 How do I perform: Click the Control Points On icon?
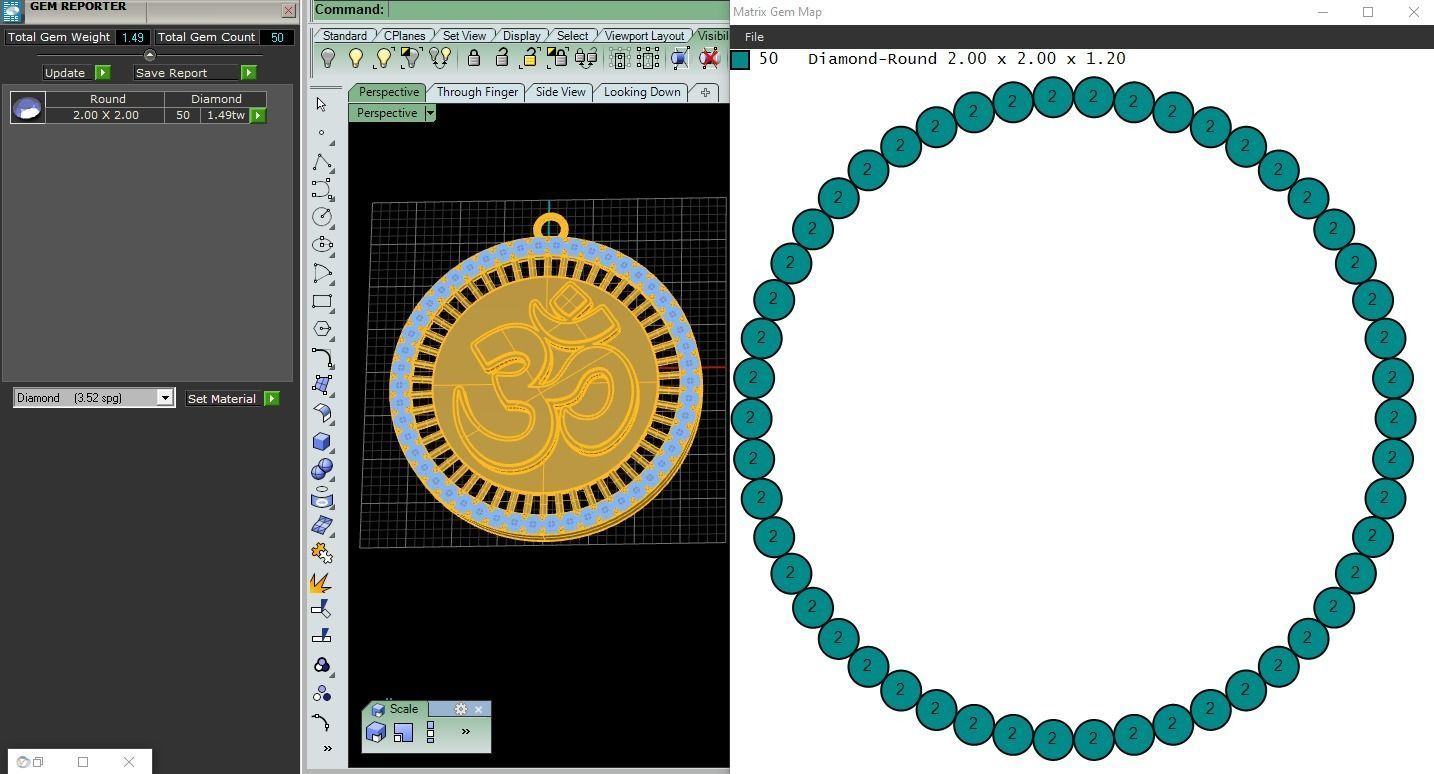click(619, 59)
